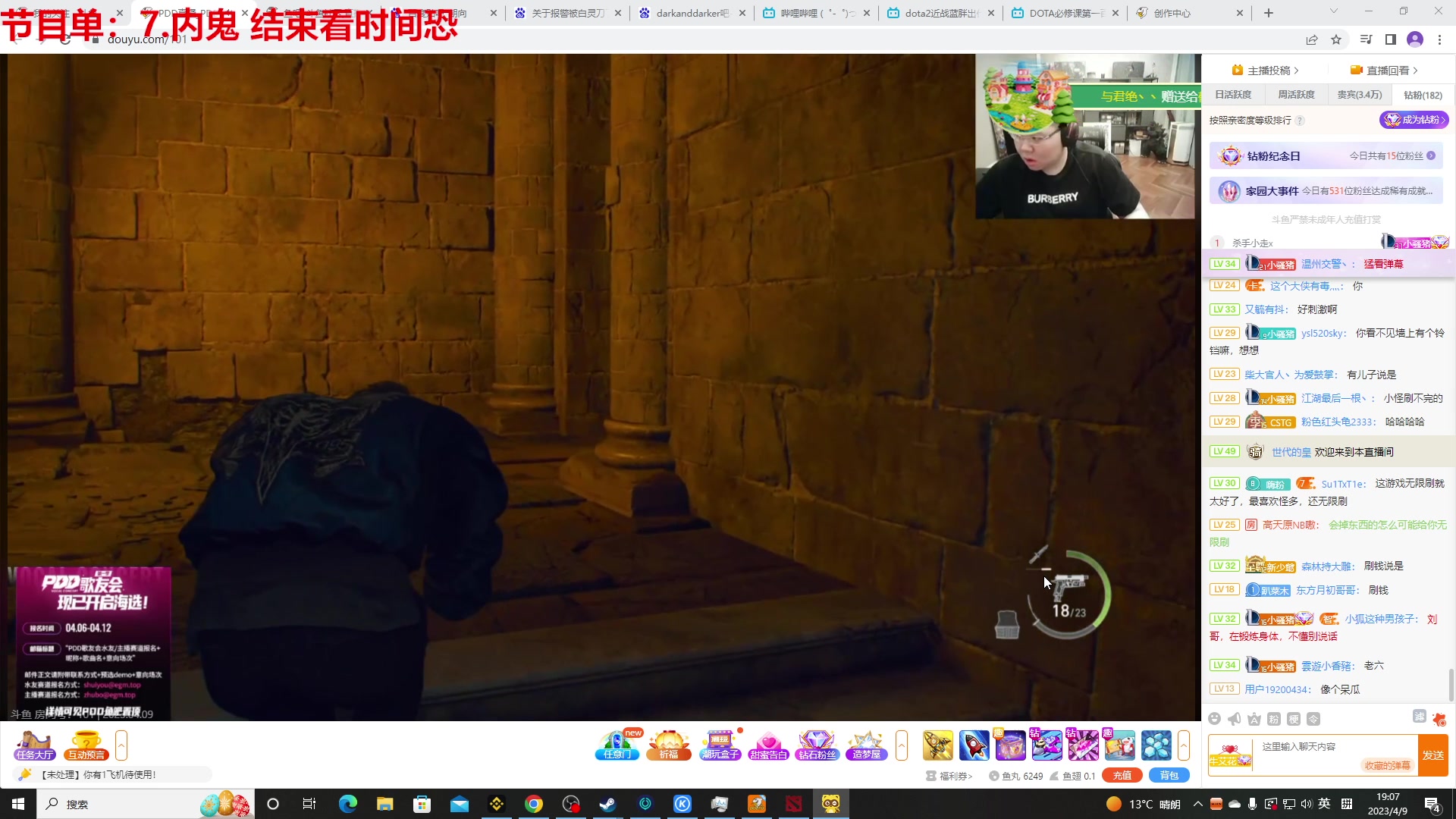Open the 滤 chat filter icon

(x=1420, y=717)
